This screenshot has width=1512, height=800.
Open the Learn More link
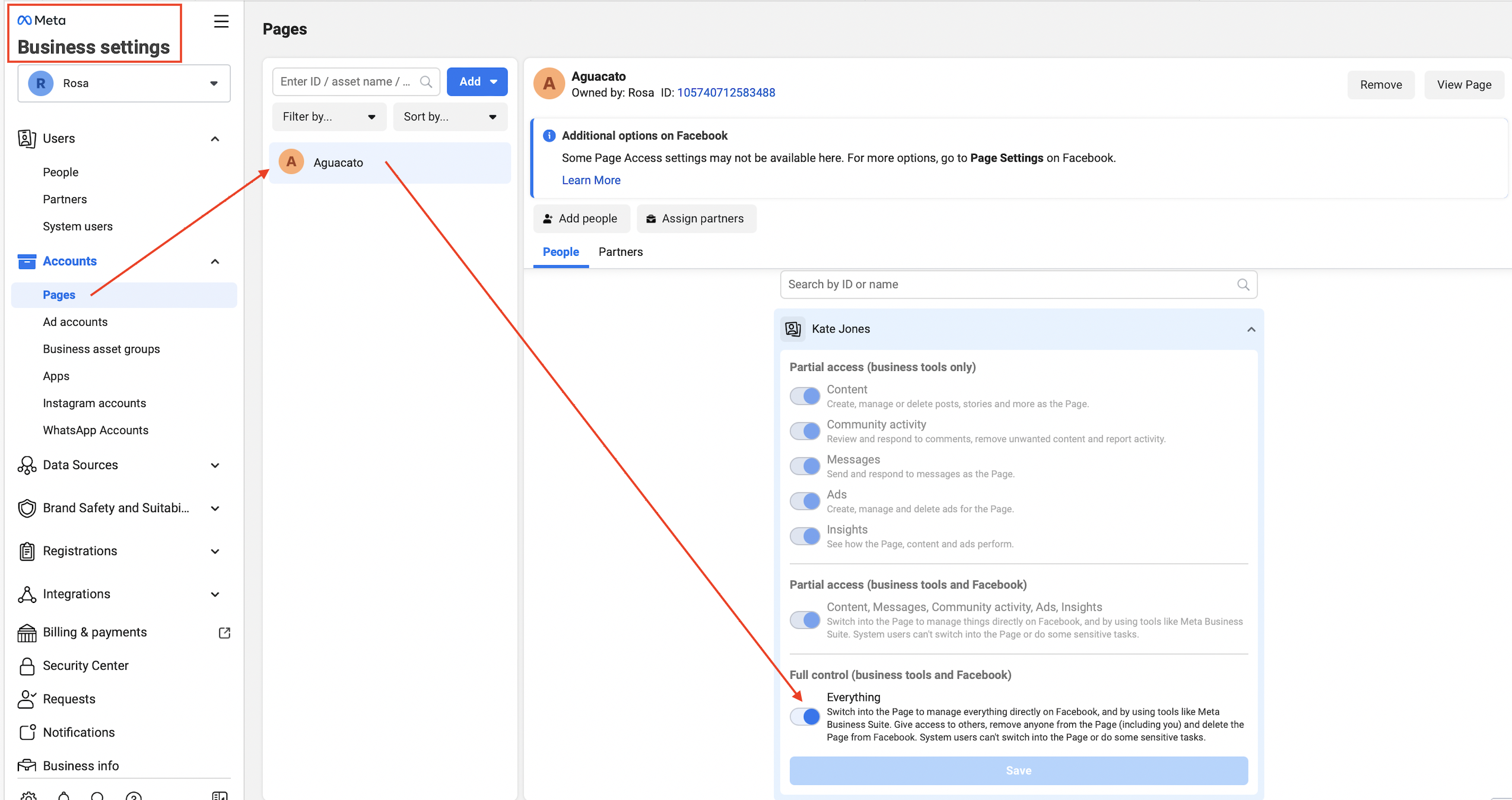[x=591, y=180]
